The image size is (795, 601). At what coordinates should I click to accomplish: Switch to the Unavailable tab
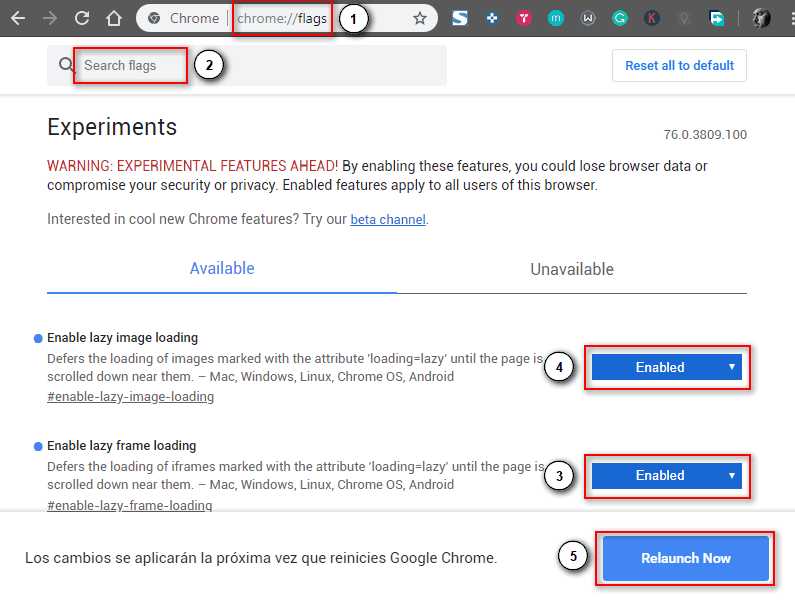tap(572, 269)
